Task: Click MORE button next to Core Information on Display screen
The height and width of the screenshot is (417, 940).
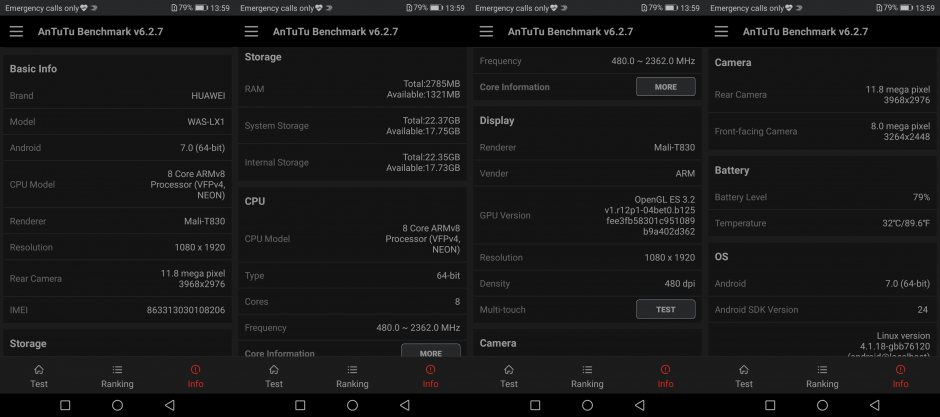Action: [x=665, y=87]
